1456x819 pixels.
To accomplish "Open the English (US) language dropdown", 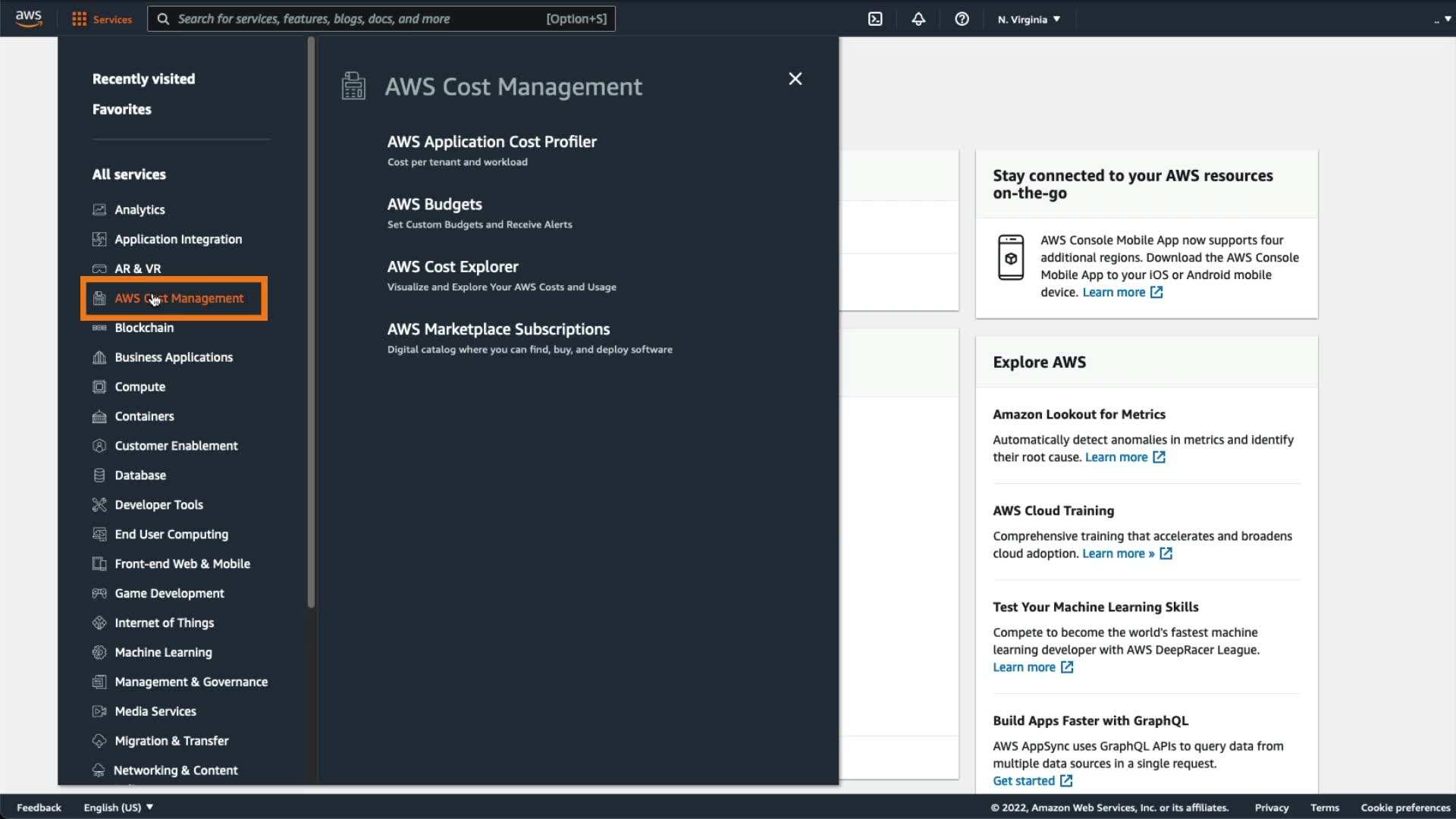I will [x=118, y=808].
